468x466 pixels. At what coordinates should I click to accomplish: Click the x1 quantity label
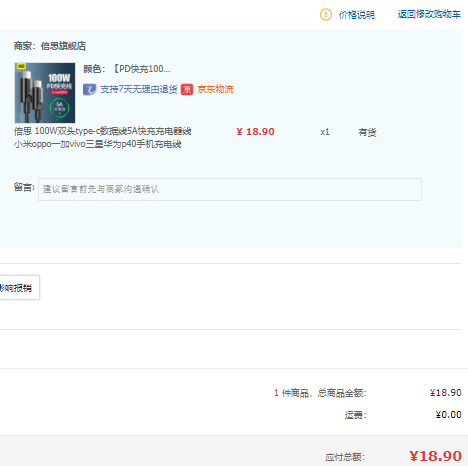pos(325,132)
